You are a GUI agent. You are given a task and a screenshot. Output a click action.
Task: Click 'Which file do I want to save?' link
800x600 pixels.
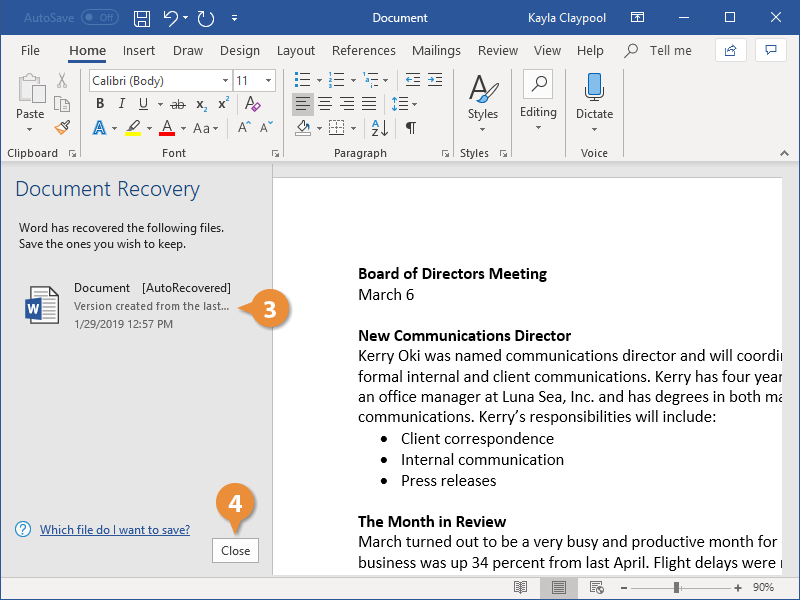pyautogui.click(x=115, y=530)
